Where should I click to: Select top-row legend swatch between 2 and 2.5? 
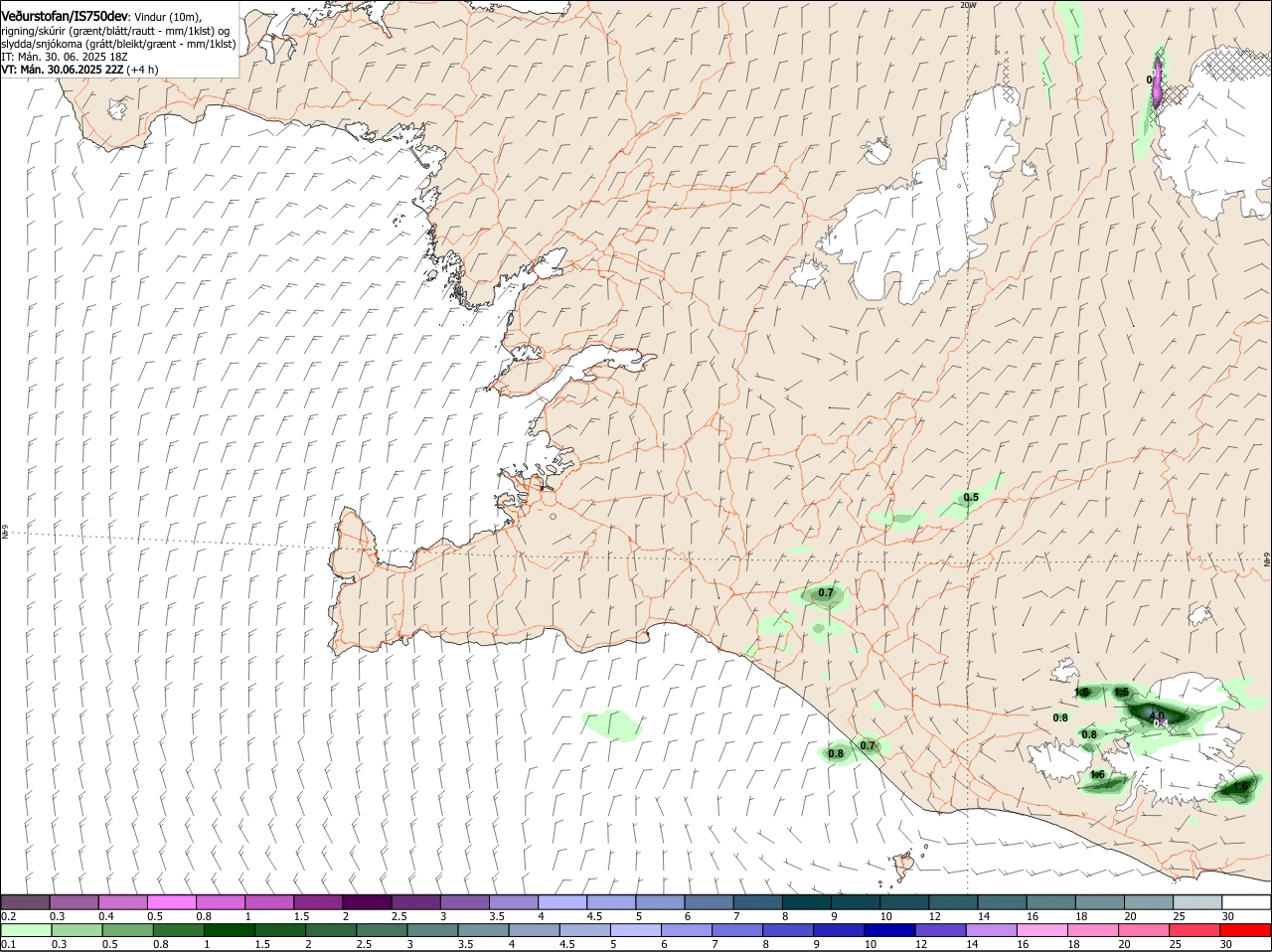click(367, 902)
